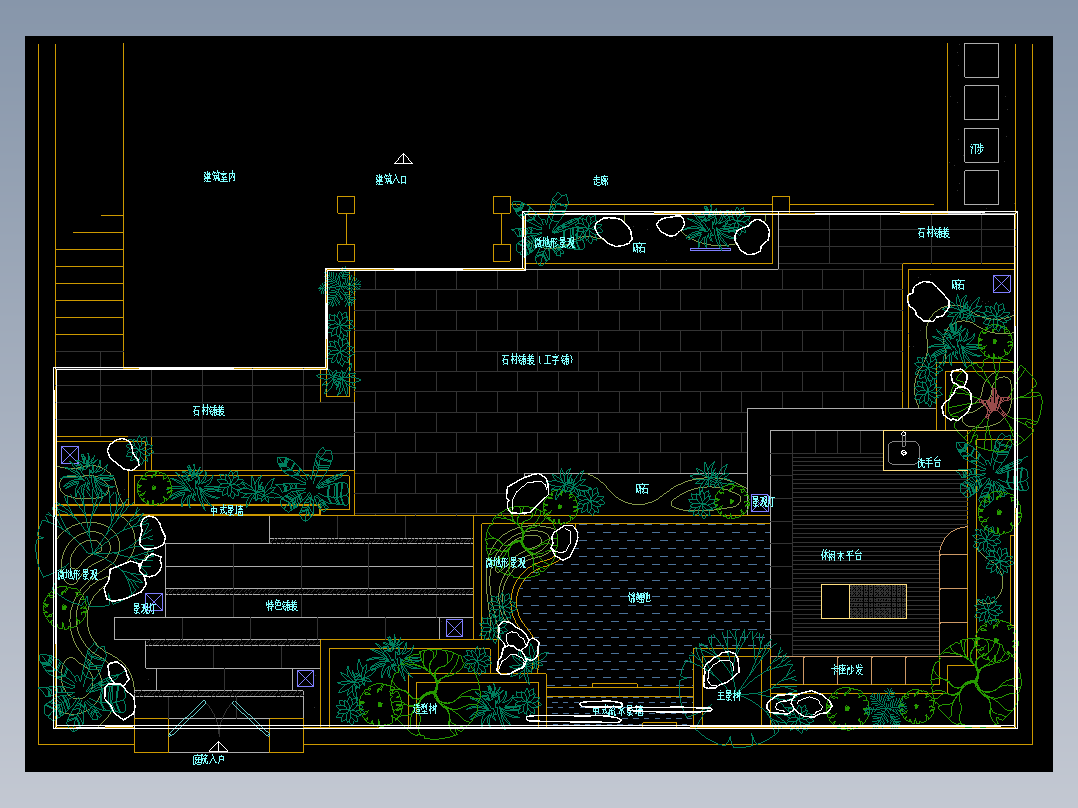
Task: Select the 中式景墙 label
Action: 228,510
